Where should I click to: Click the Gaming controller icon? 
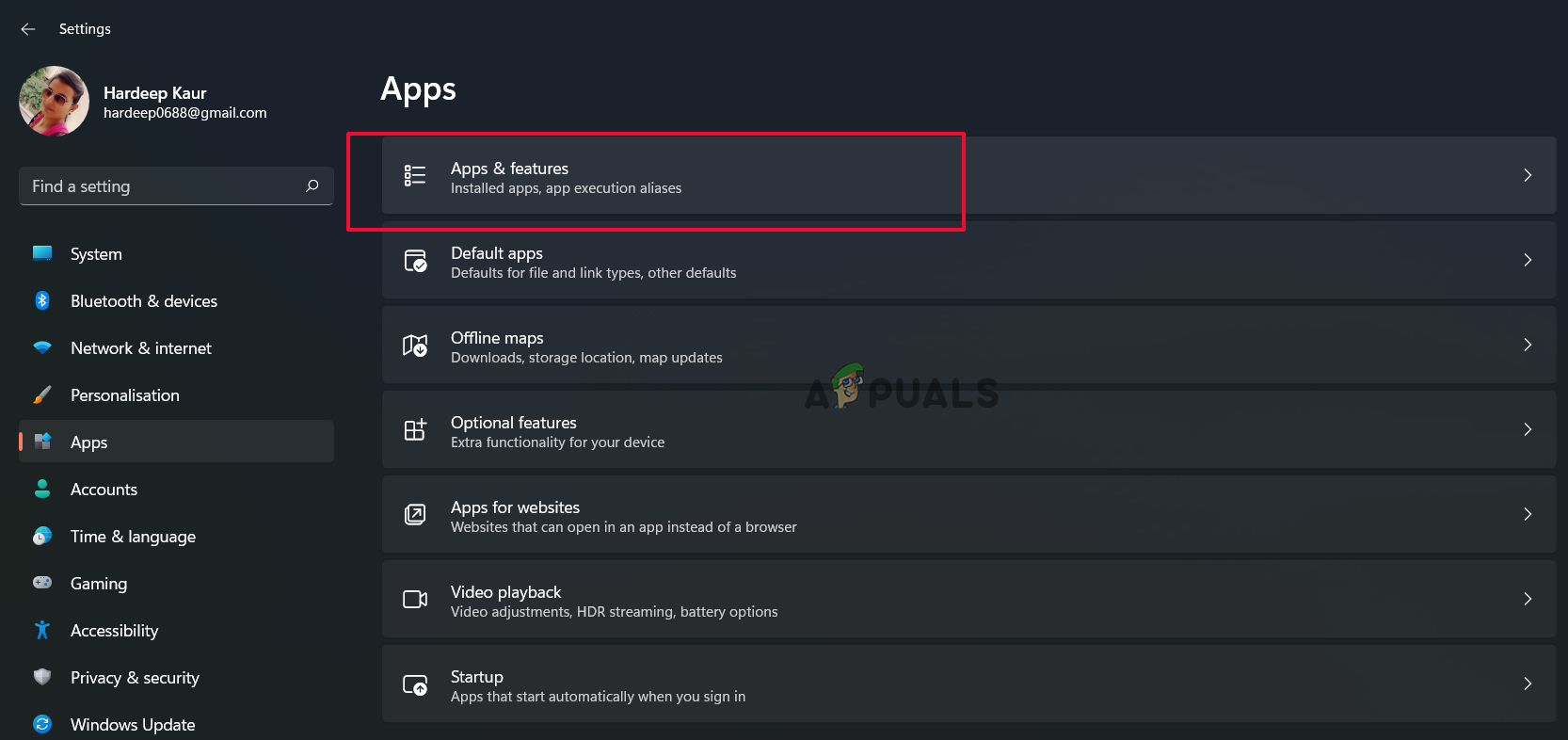(42, 583)
